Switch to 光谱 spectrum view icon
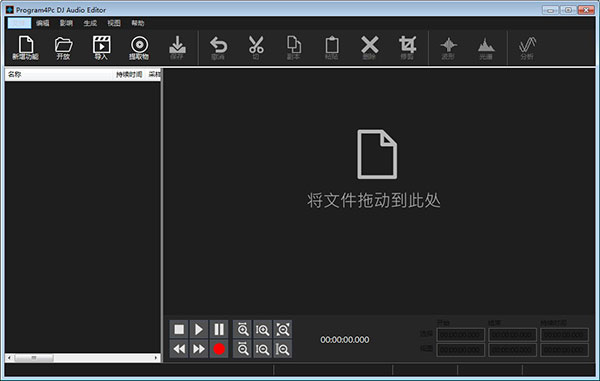The image size is (600, 381). pyautogui.click(x=486, y=48)
